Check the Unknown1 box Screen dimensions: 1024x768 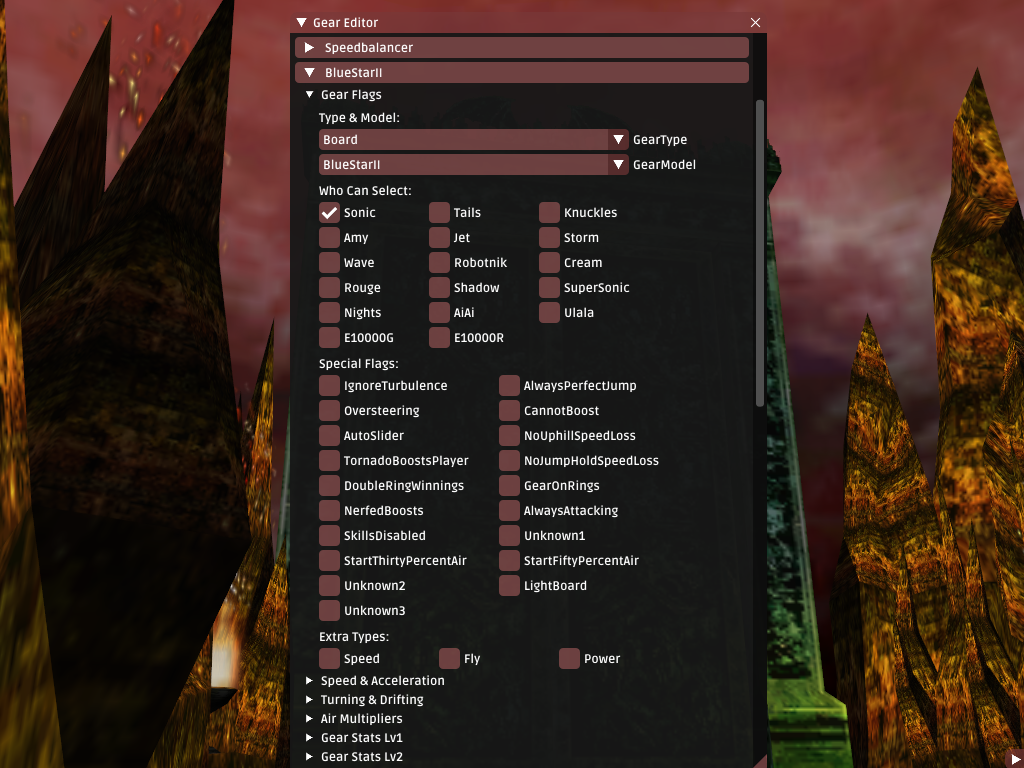[x=509, y=536]
